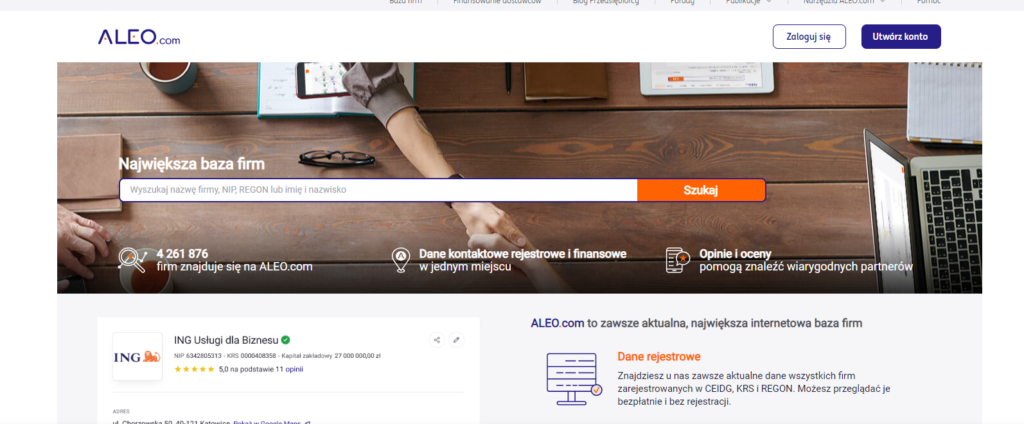1024x424 pixels.
Task: Open Blog Przedsiębiorcy in top navigation
Action: point(607,2)
